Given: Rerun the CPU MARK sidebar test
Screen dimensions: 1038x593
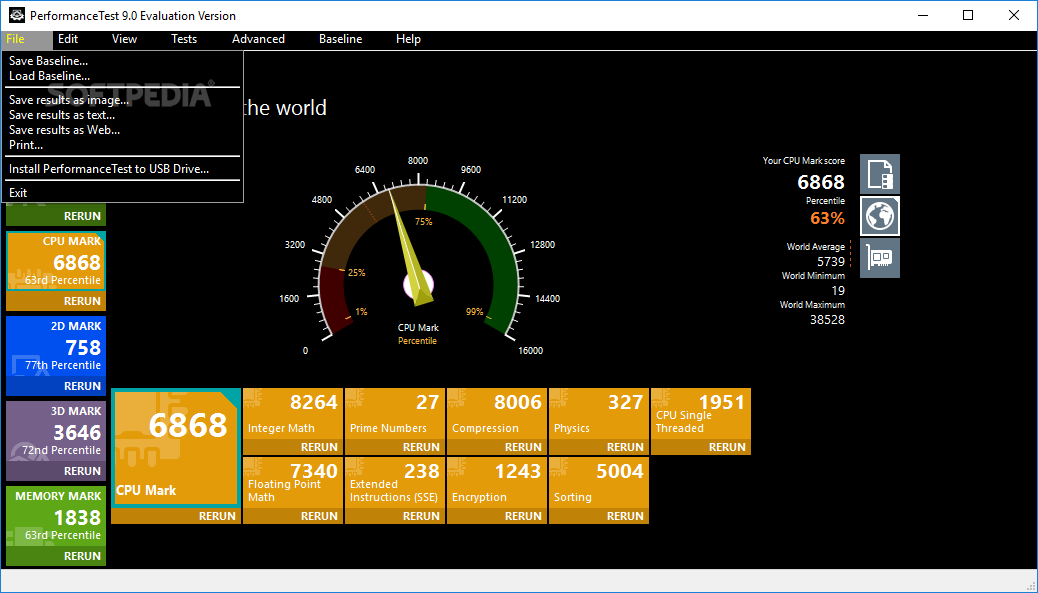Looking at the screenshot, I should click(82, 301).
